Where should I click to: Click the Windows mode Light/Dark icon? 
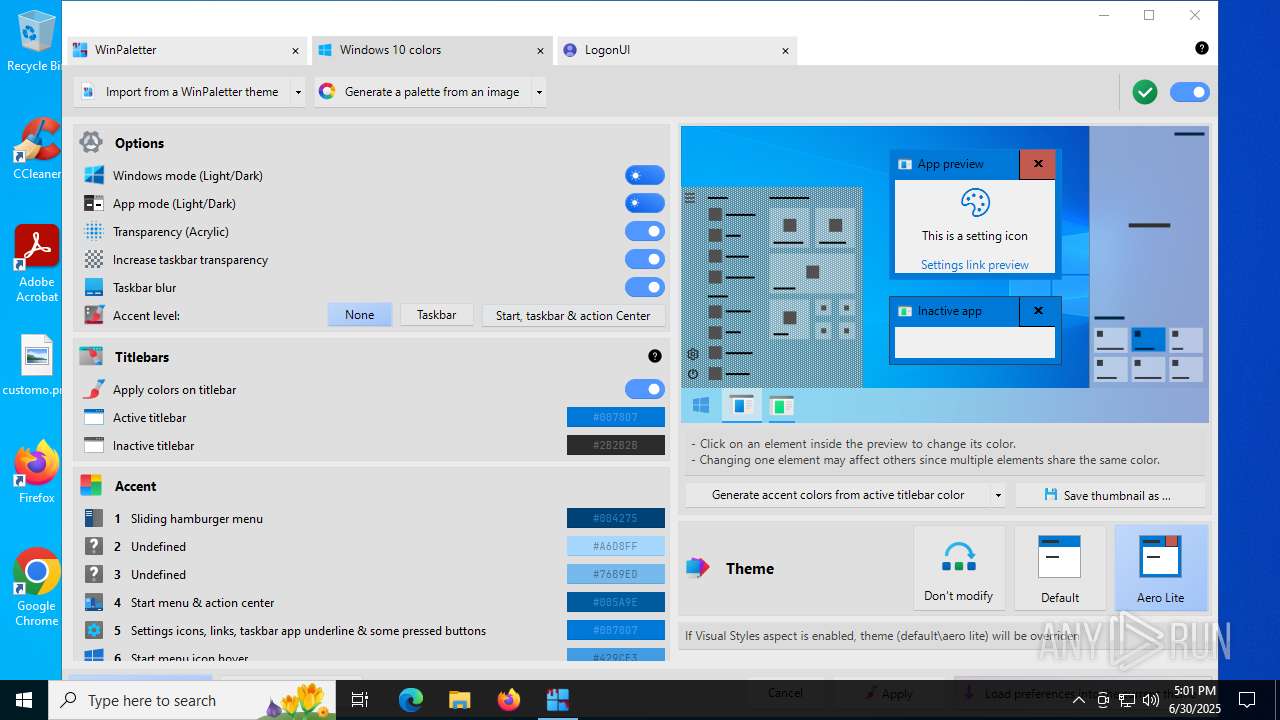(94, 175)
